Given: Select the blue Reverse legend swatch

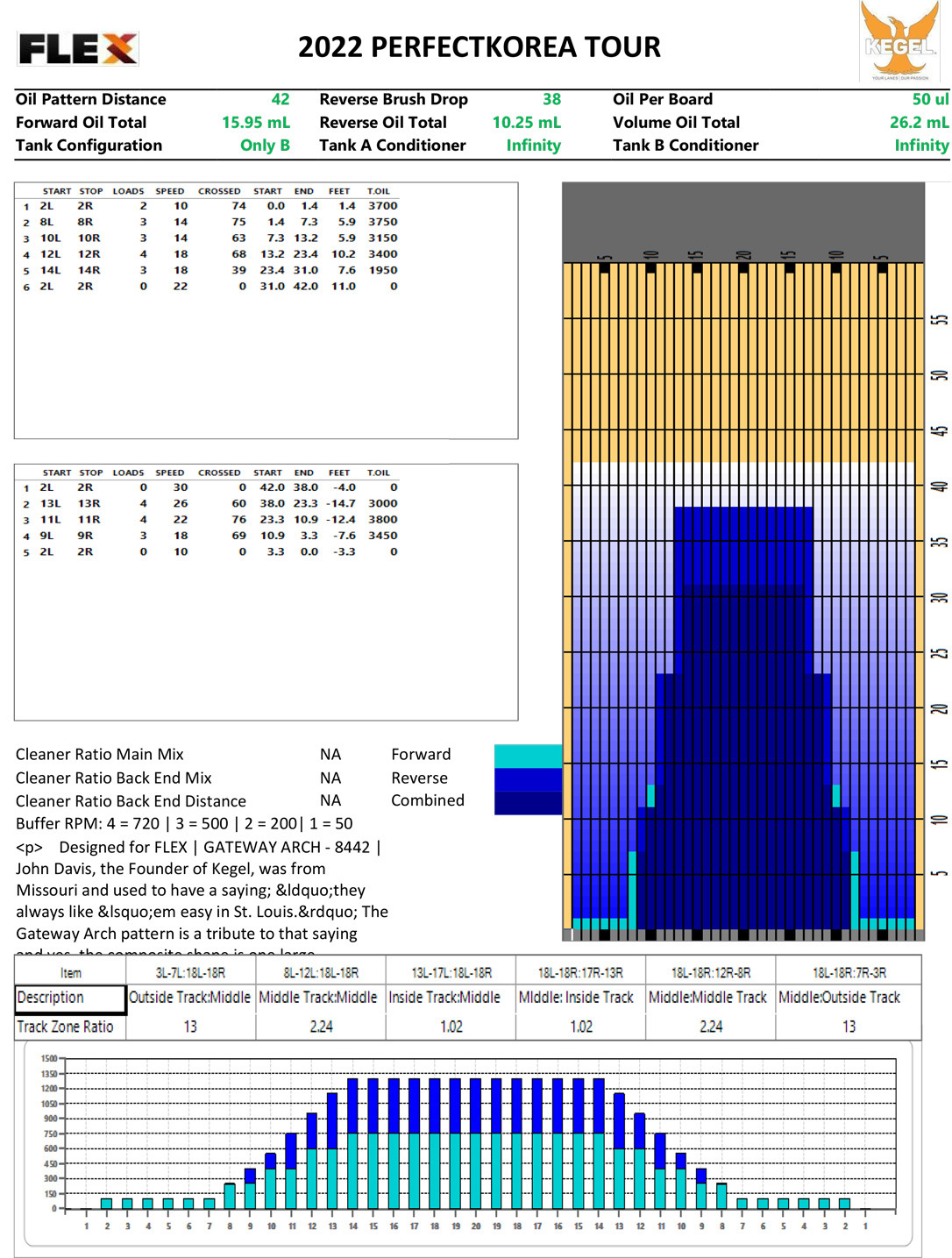Looking at the screenshot, I should [x=528, y=779].
